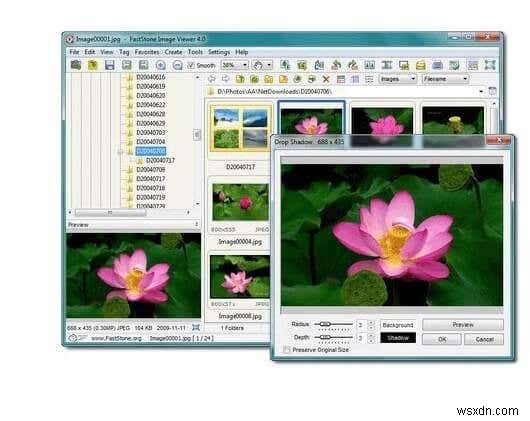Click the yellow Email envelope icon

click(420, 65)
